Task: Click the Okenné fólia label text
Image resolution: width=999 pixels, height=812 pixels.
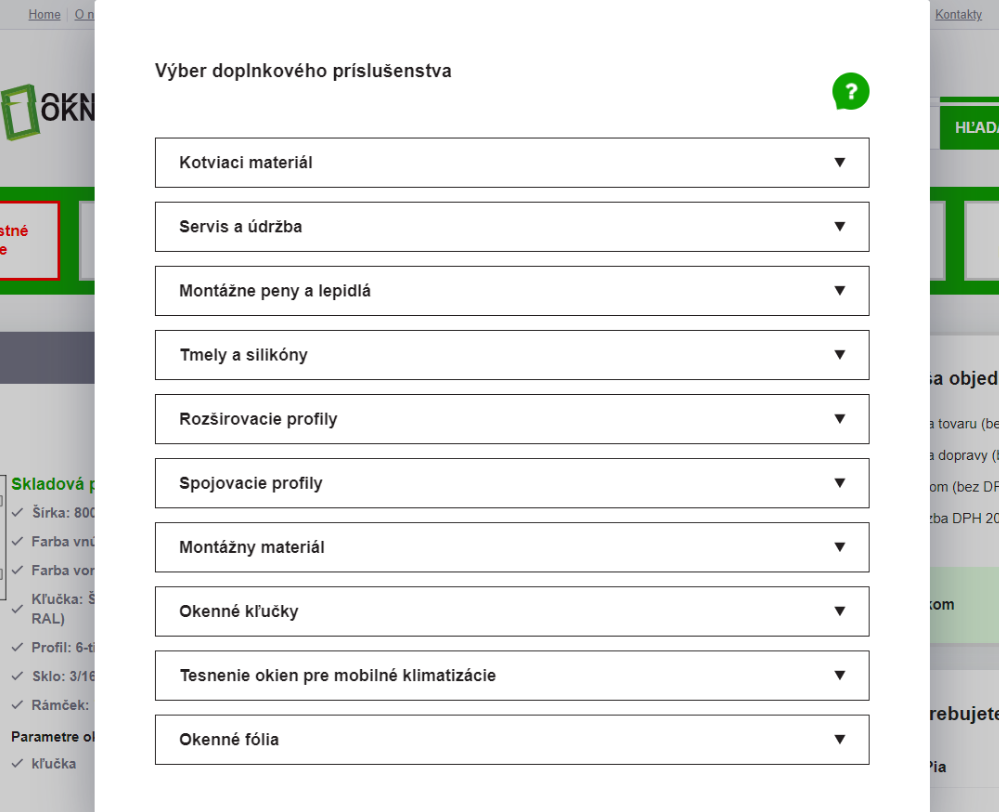Action: tap(229, 740)
